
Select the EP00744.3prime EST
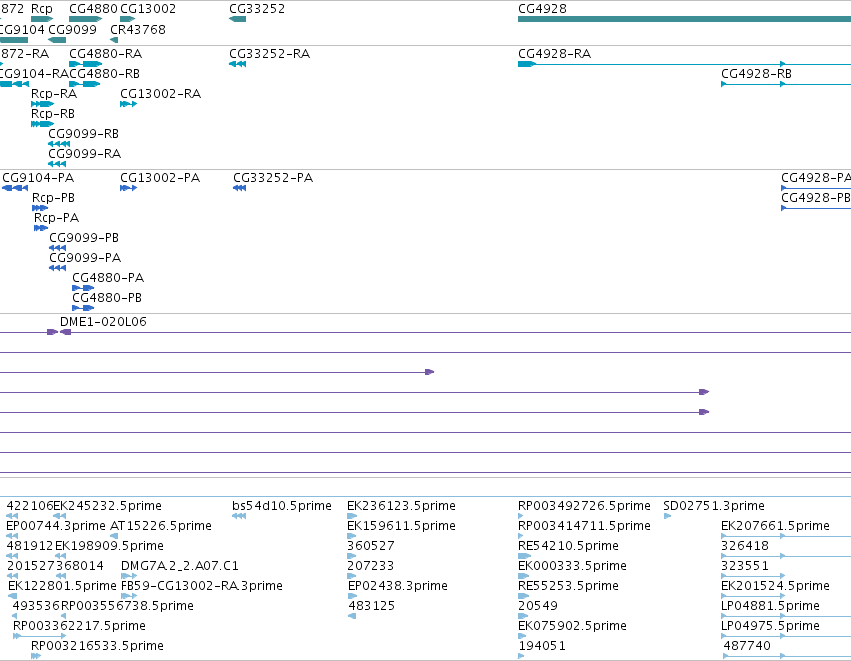pos(55,526)
